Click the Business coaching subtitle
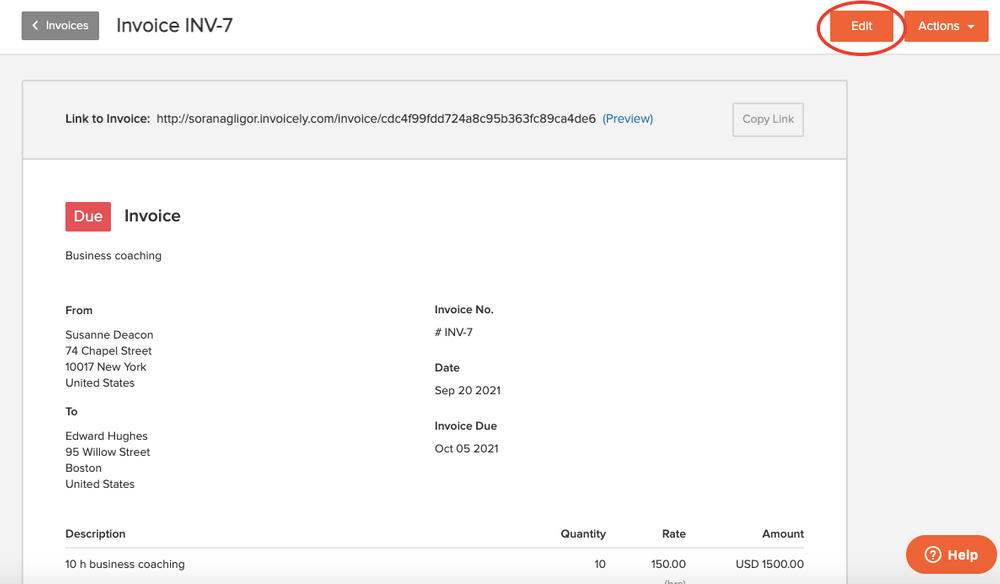Screen dimensions: 1000x584 click(113, 255)
